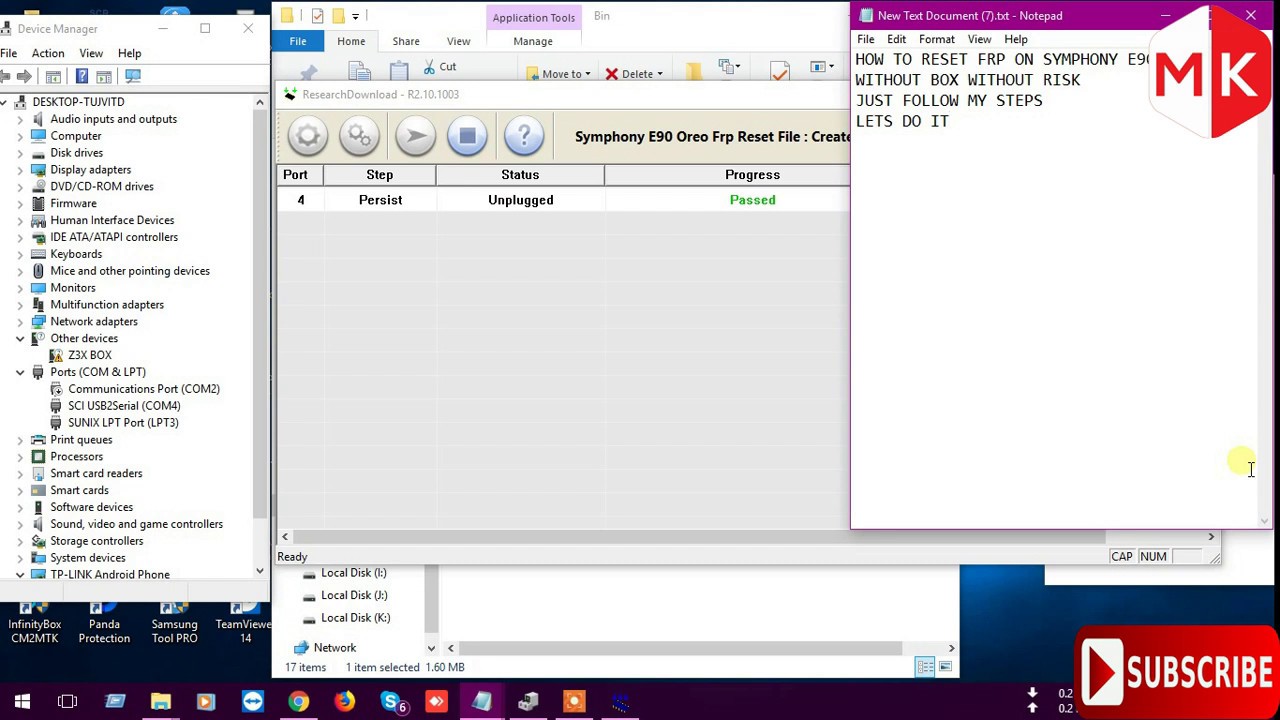
Task: Click the Cut scissors icon in Explorer ribbon
Action: tap(429, 67)
